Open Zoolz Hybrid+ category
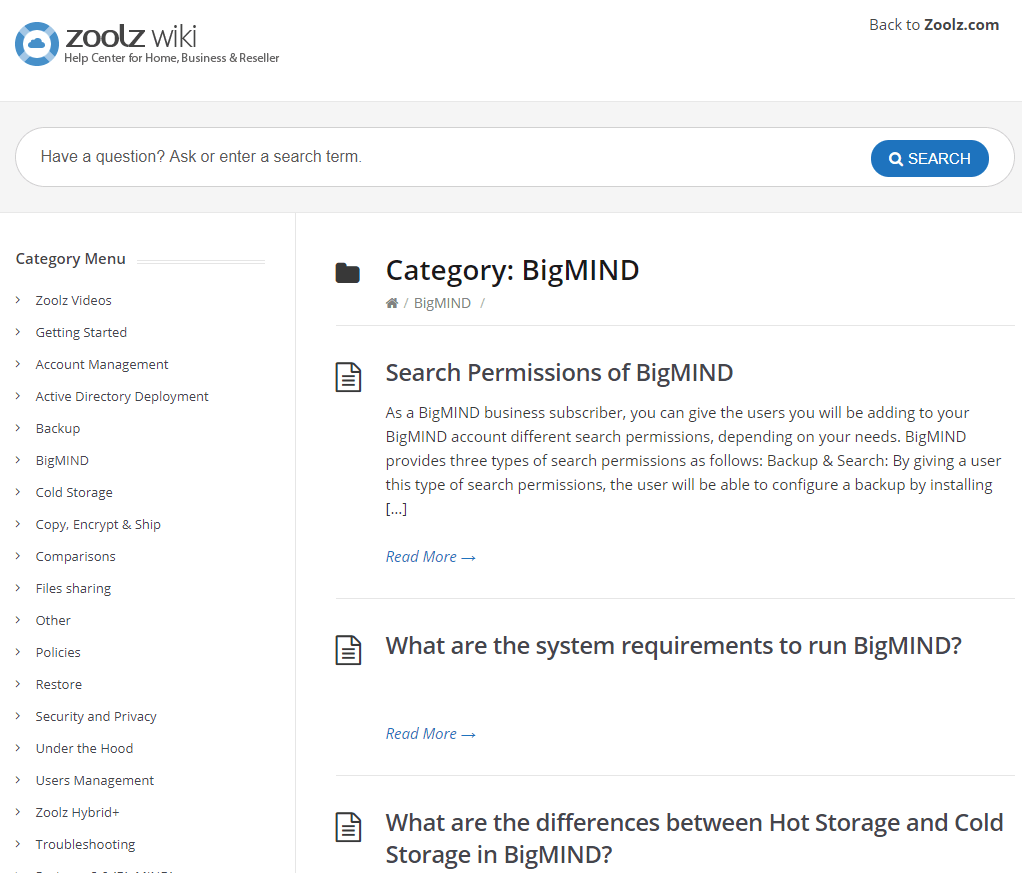This screenshot has height=873, width=1022. pyautogui.click(x=78, y=812)
